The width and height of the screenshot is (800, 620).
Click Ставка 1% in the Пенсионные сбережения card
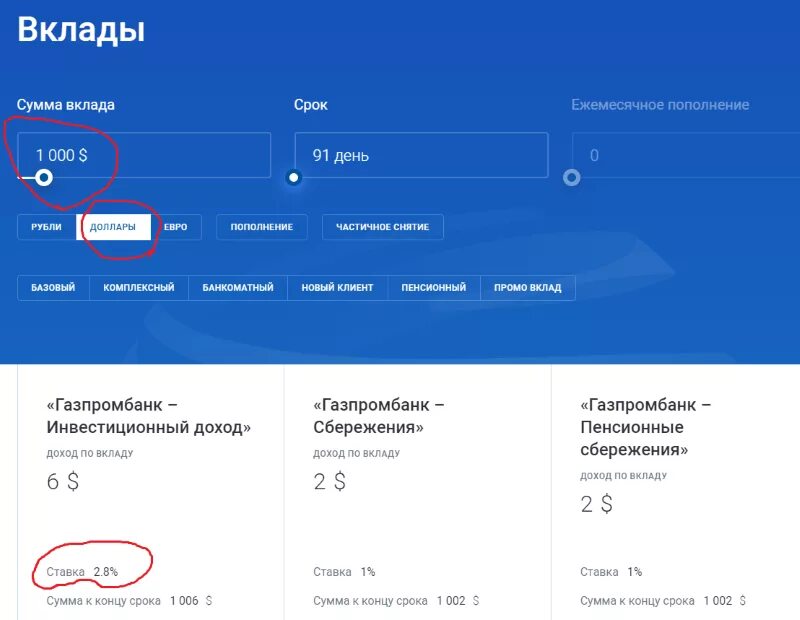(611, 572)
